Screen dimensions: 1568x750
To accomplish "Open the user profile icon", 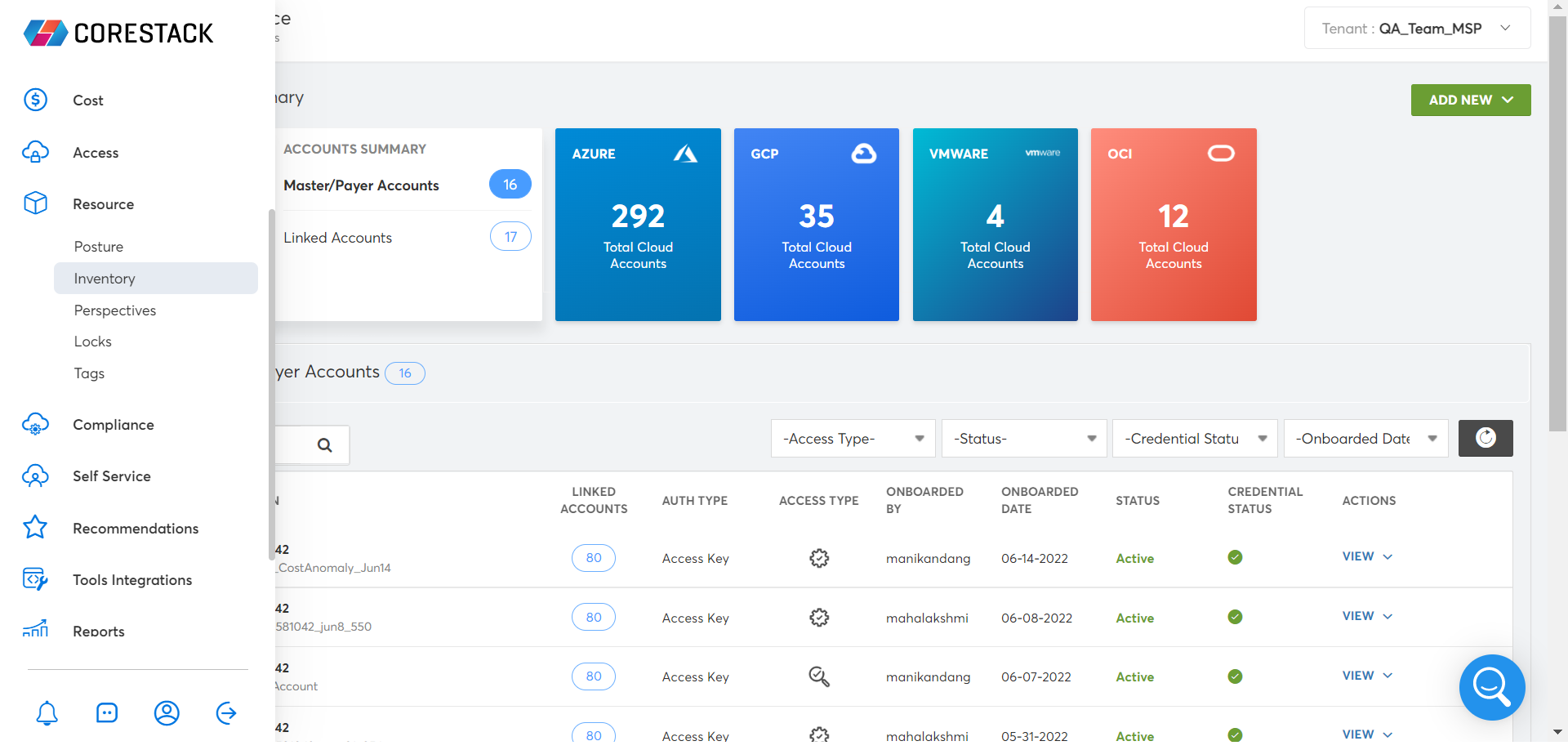I will 167,713.
